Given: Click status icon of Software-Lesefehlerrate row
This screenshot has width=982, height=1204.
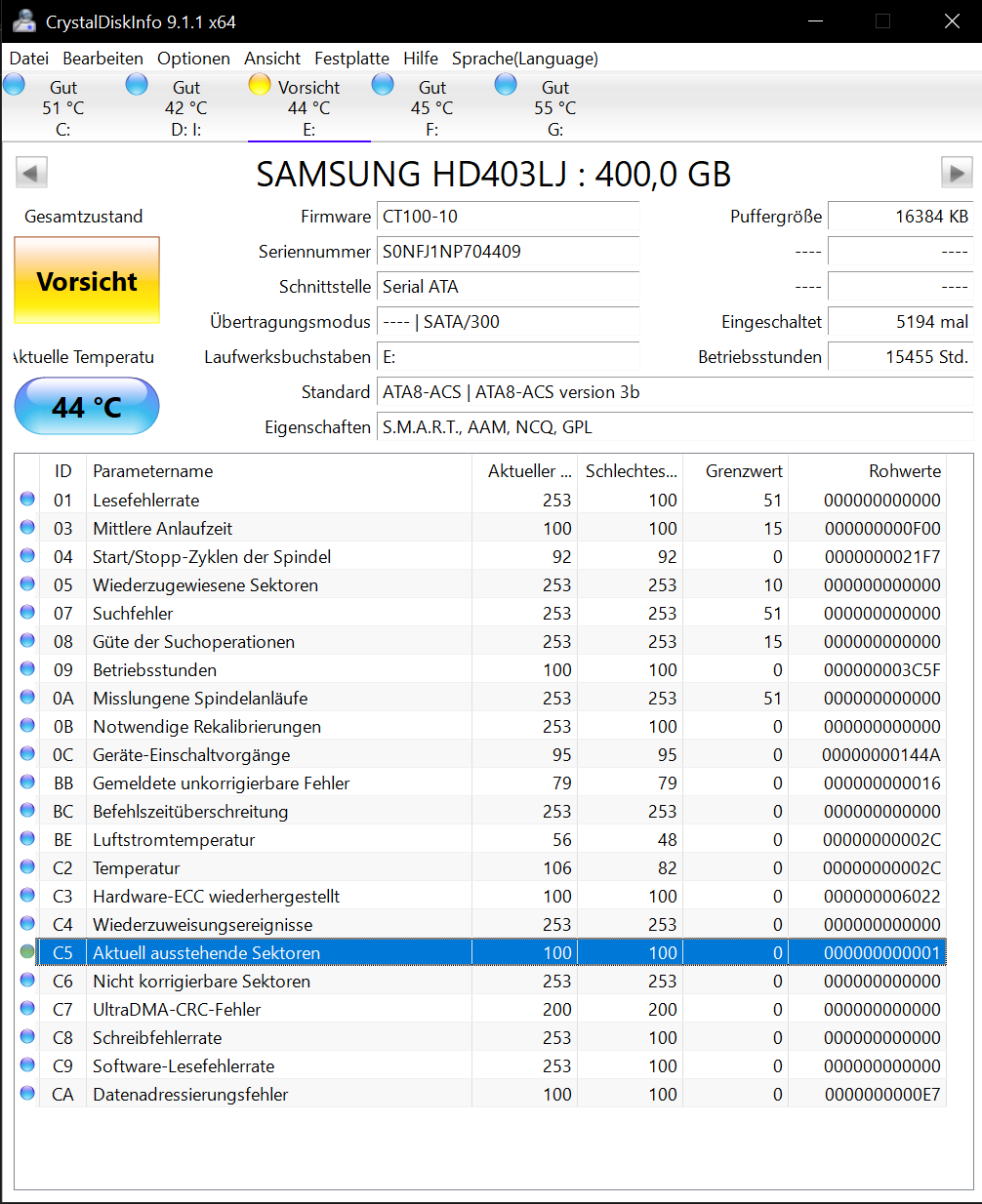Looking at the screenshot, I should point(27,1065).
